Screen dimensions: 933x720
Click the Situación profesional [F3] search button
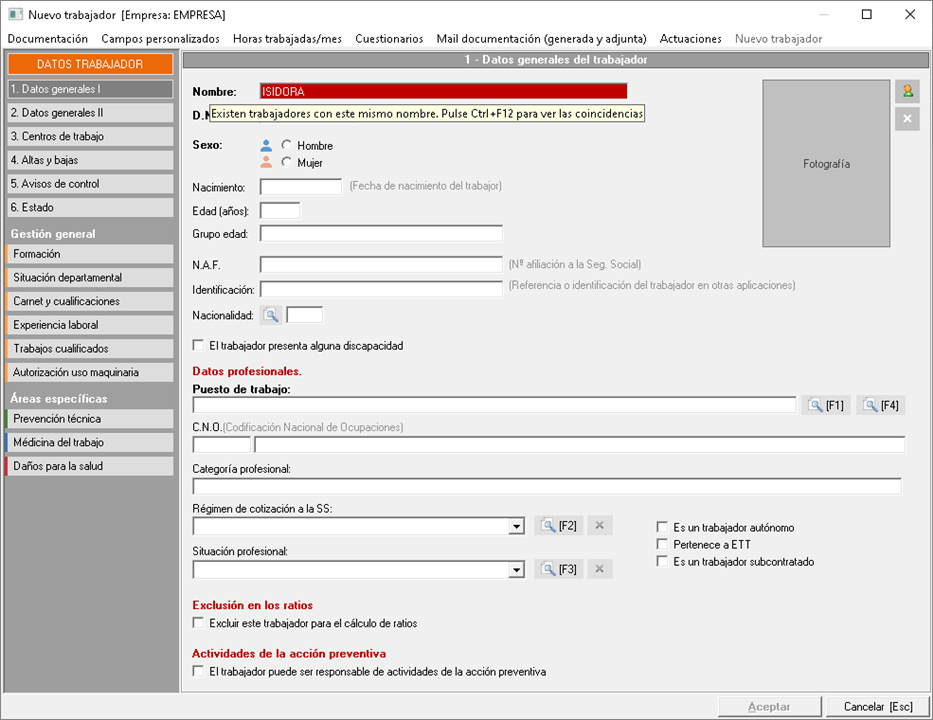[559, 569]
